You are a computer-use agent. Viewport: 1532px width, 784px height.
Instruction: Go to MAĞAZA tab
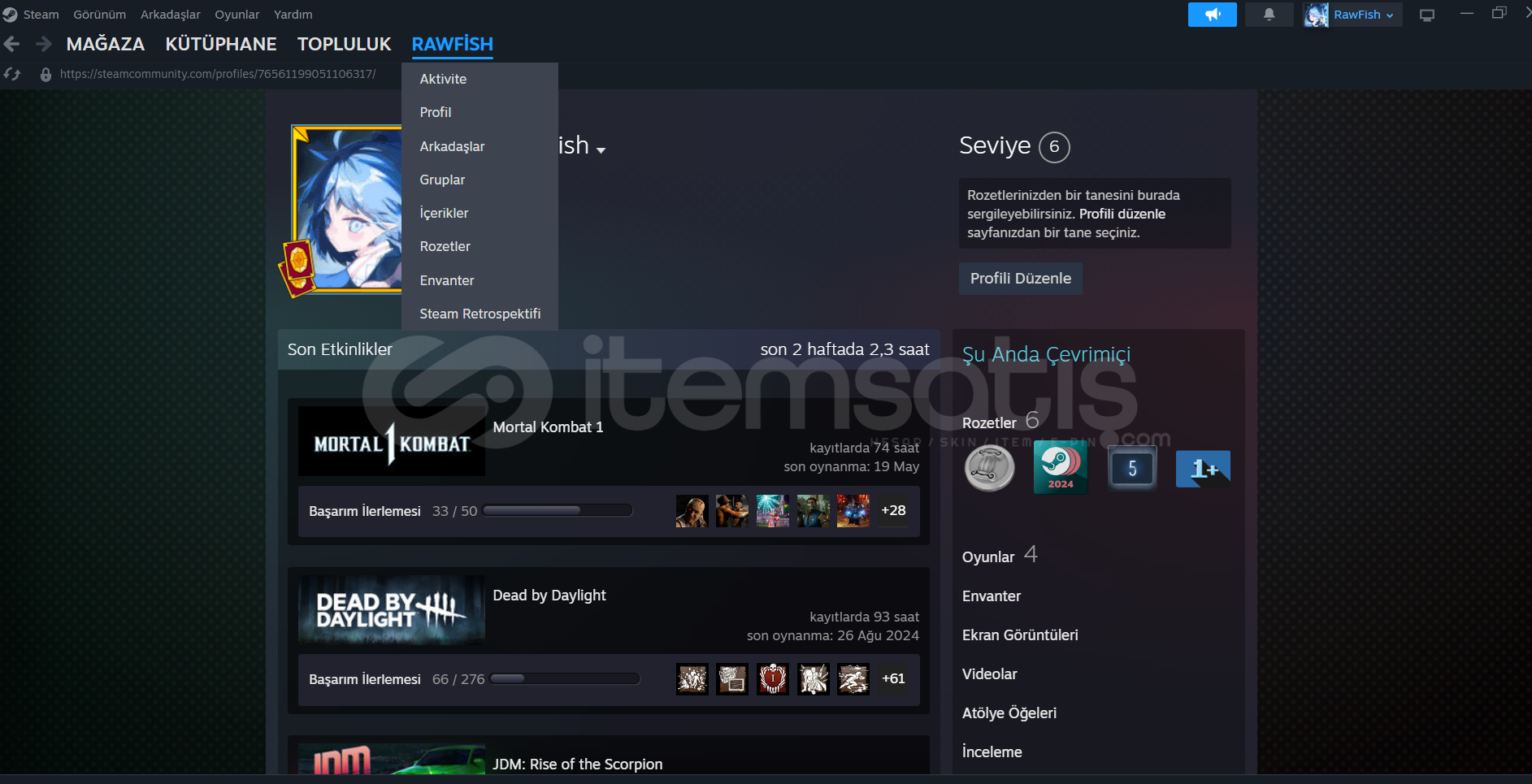(106, 44)
